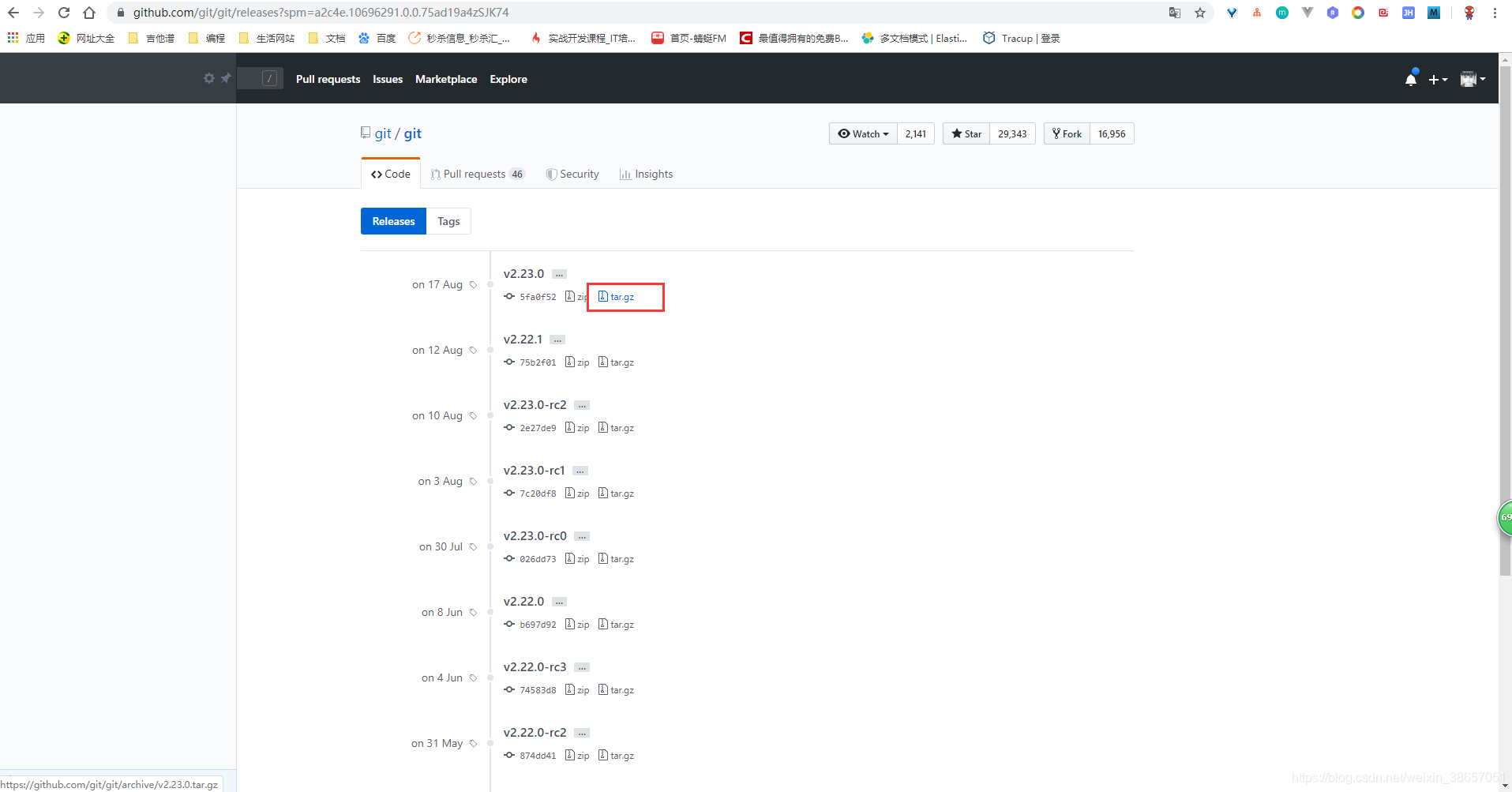
Task: Switch to the Security tab
Action: pos(572,174)
